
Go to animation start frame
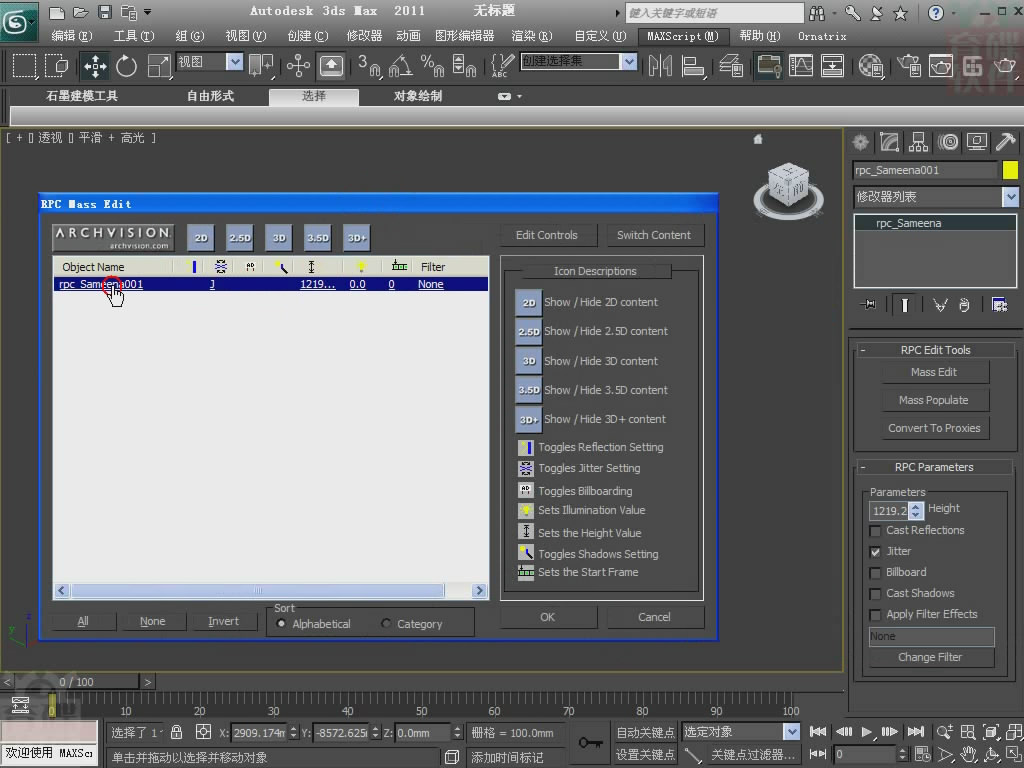(818, 732)
